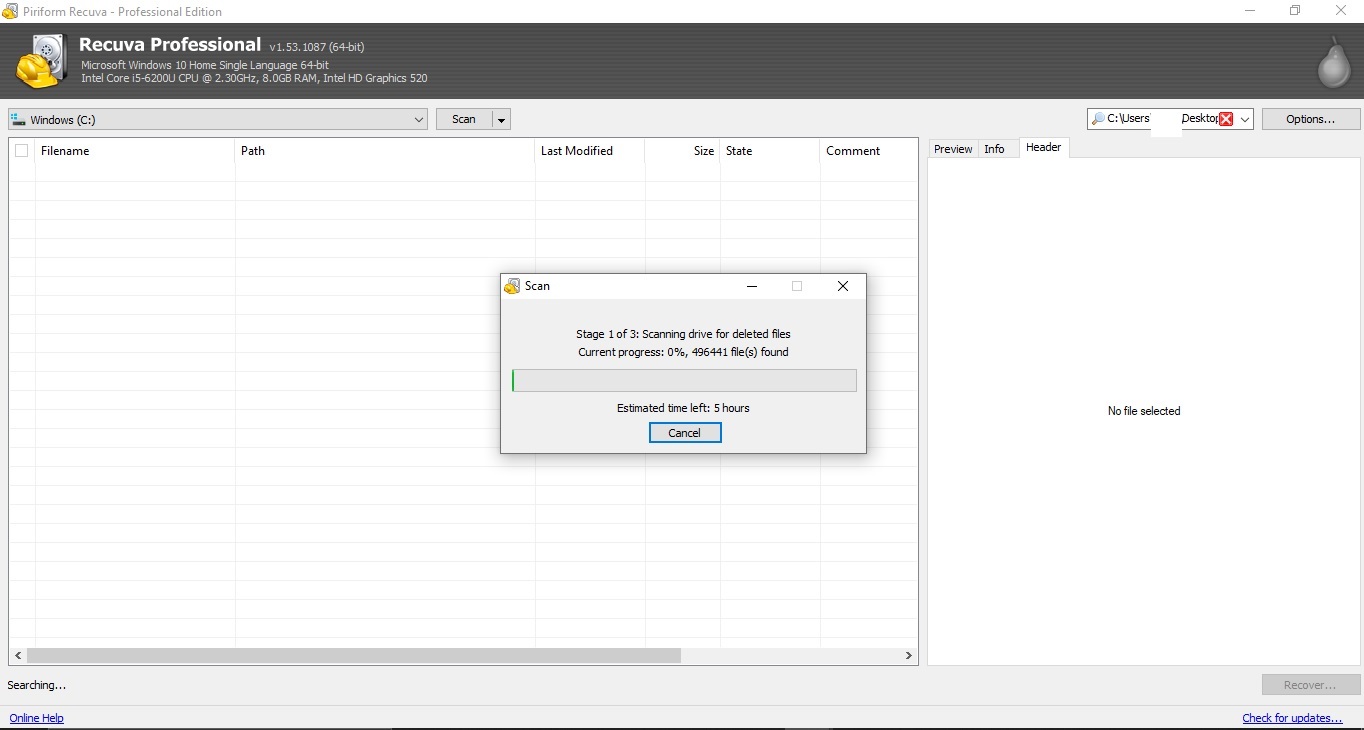
Task: Tick the select-all checkbox in header
Action: [x=21, y=151]
